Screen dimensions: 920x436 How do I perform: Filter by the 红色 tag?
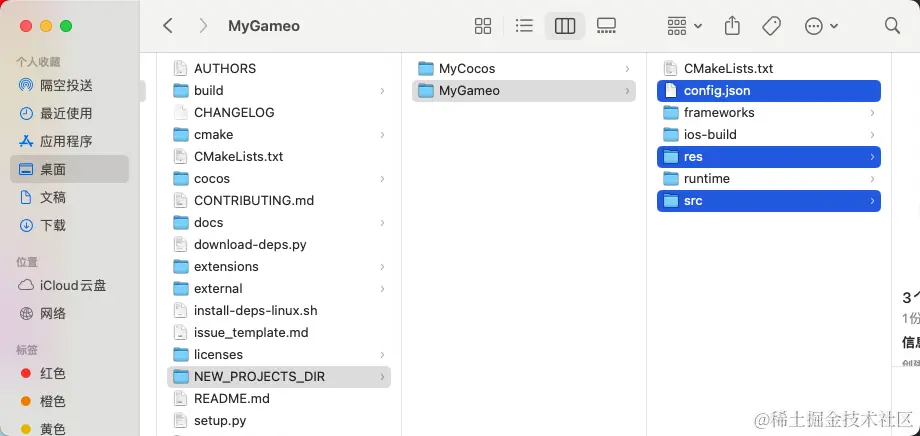(69, 374)
